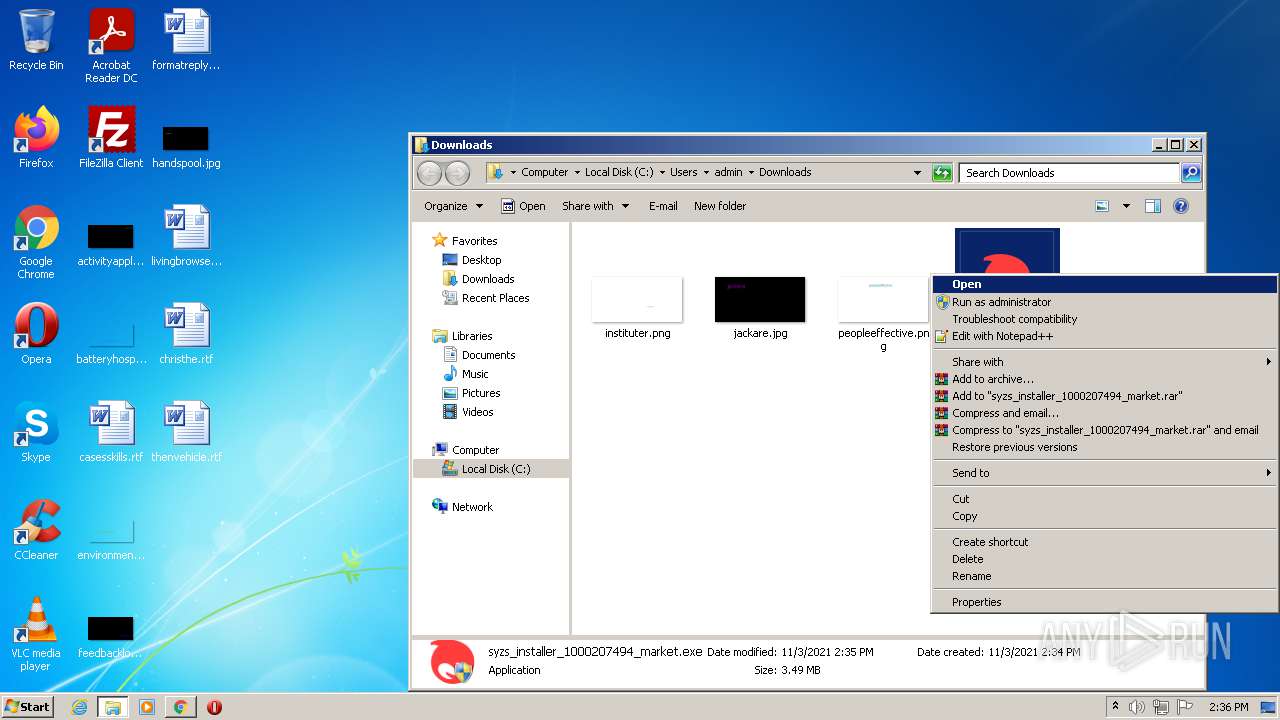Screen dimensions: 1280x720
Task: Click Chrome icon in the taskbar
Action: pos(180,707)
